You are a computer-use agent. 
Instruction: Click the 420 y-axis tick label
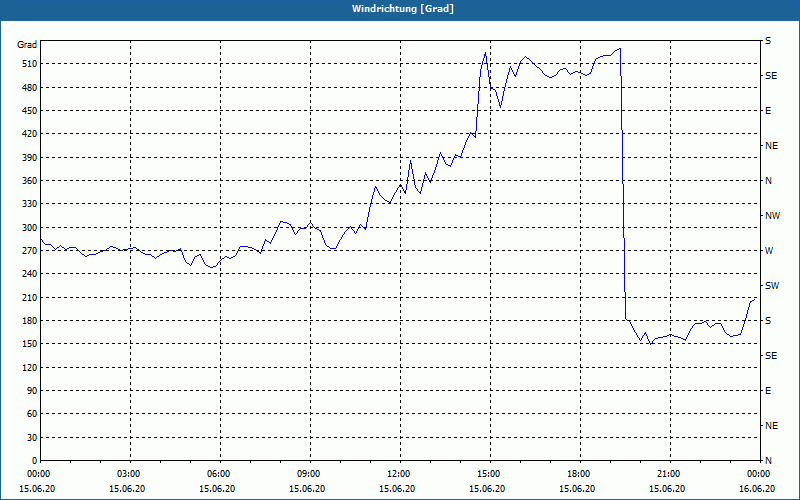(30, 134)
